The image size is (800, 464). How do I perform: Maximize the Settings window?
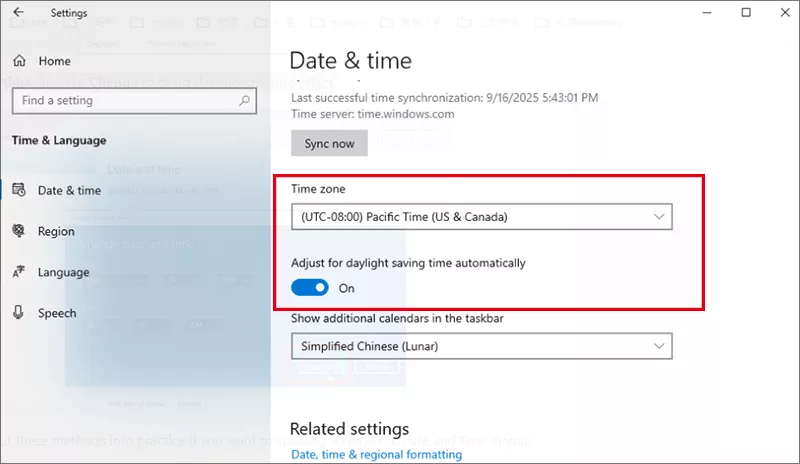pos(746,12)
